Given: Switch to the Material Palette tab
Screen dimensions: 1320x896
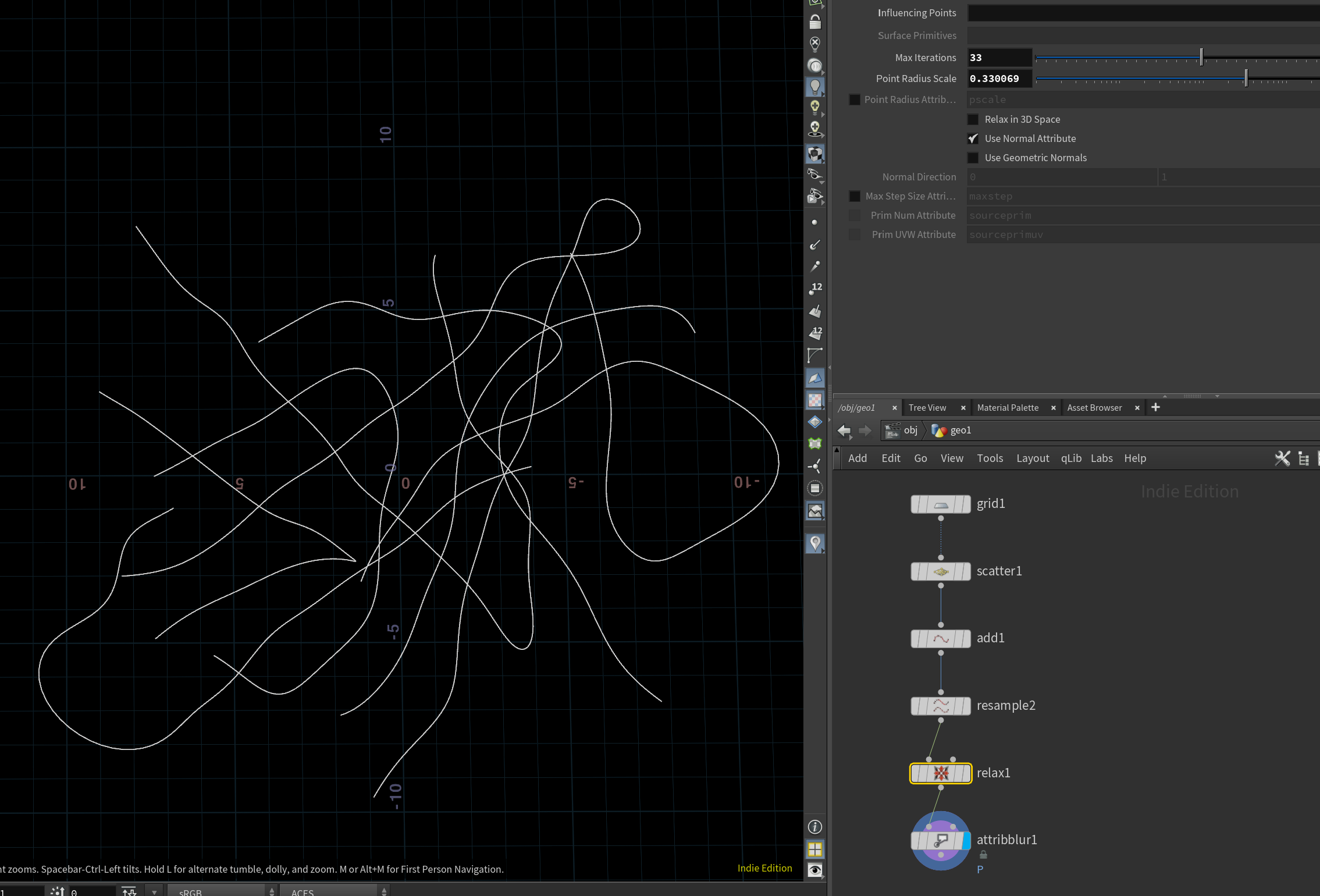Looking at the screenshot, I should (1008, 408).
